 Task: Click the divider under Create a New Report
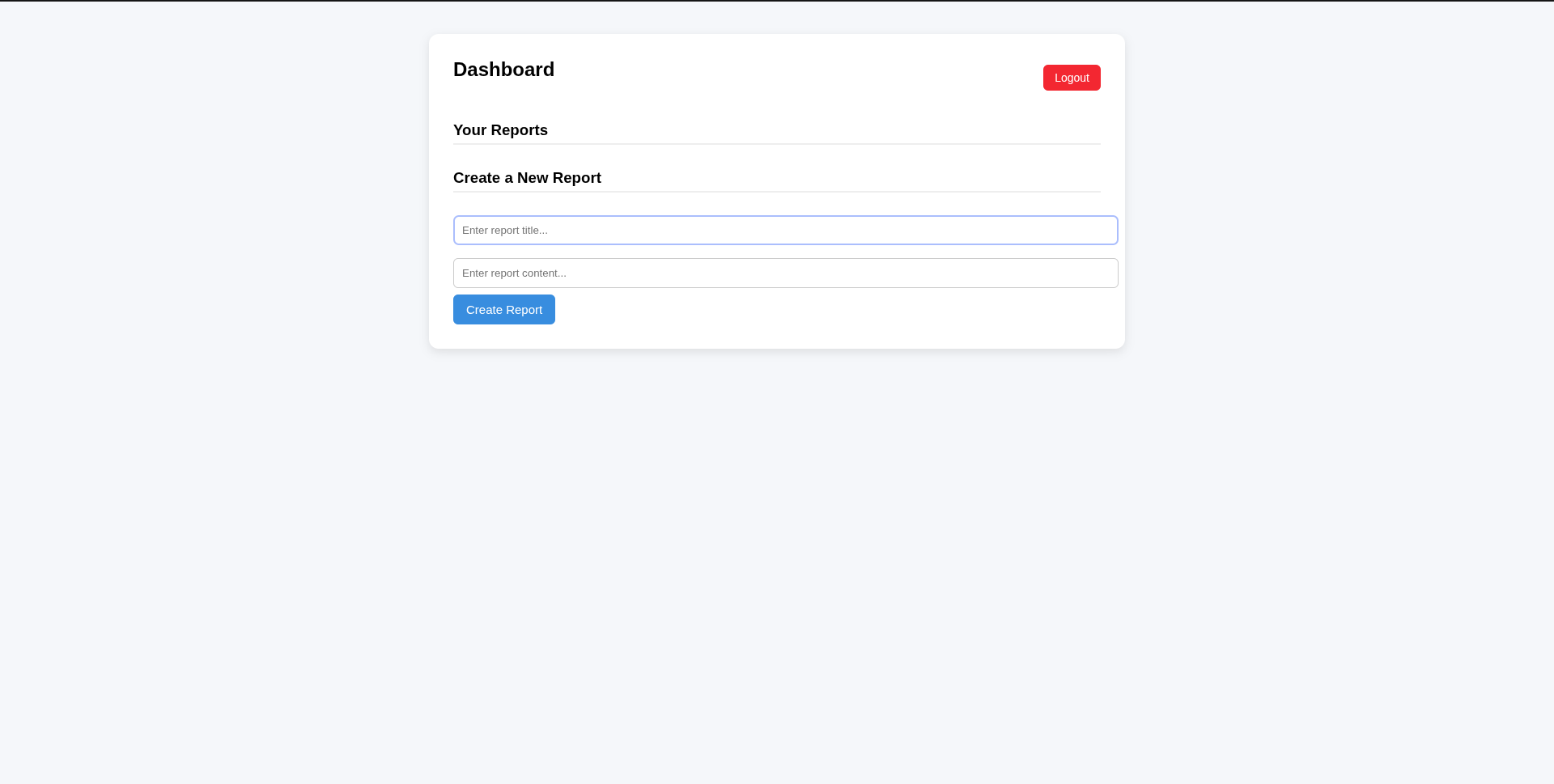[x=777, y=192]
